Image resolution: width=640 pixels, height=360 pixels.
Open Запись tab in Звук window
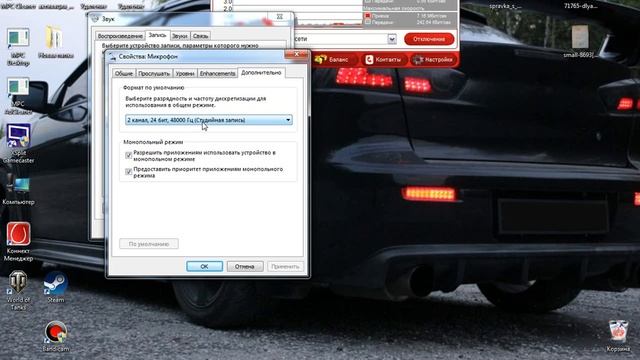(157, 35)
